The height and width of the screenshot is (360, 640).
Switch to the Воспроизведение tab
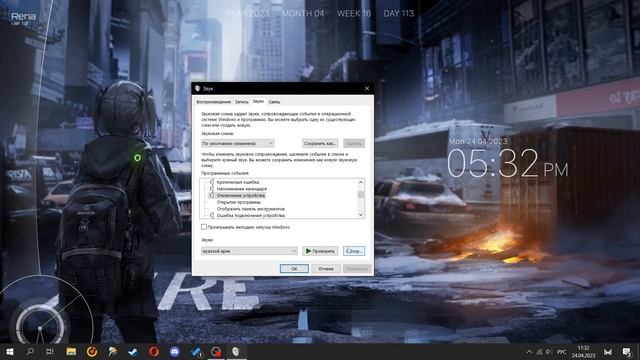click(x=213, y=102)
